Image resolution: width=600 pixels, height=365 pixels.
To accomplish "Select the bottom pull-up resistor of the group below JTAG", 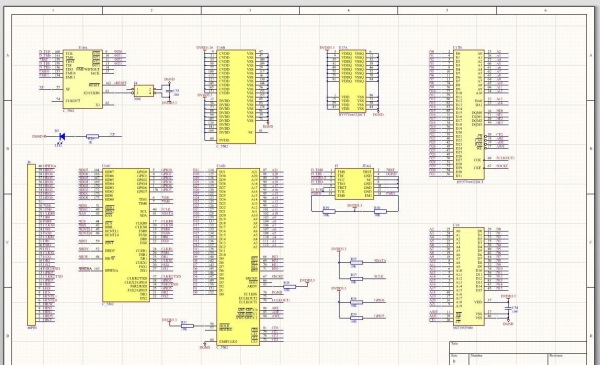I will (356, 318).
